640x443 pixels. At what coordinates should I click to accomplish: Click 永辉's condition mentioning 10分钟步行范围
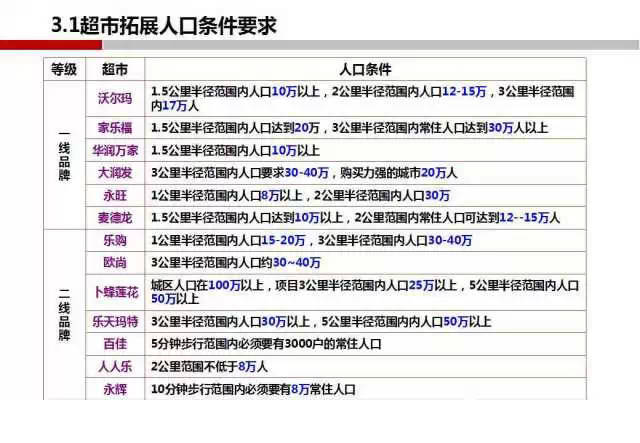[x=253, y=389]
